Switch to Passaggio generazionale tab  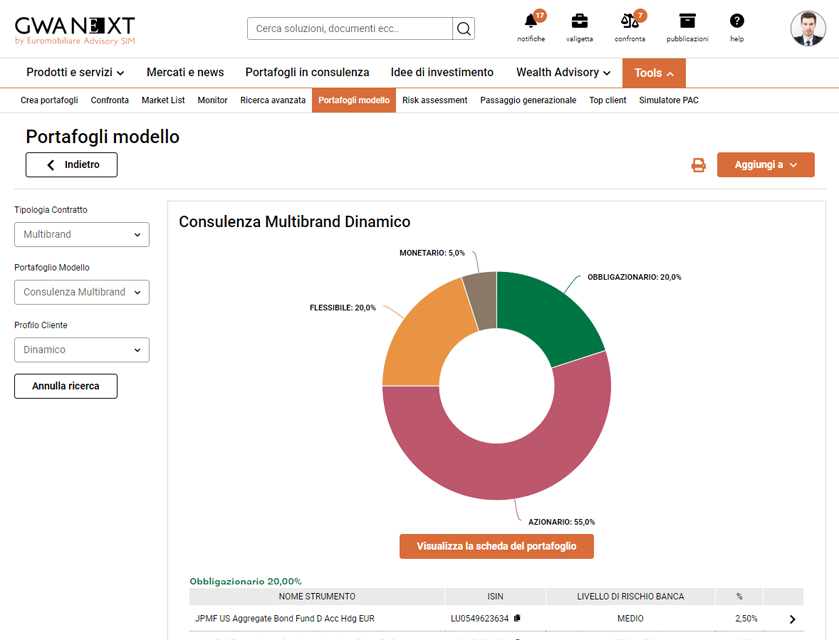pos(528,100)
